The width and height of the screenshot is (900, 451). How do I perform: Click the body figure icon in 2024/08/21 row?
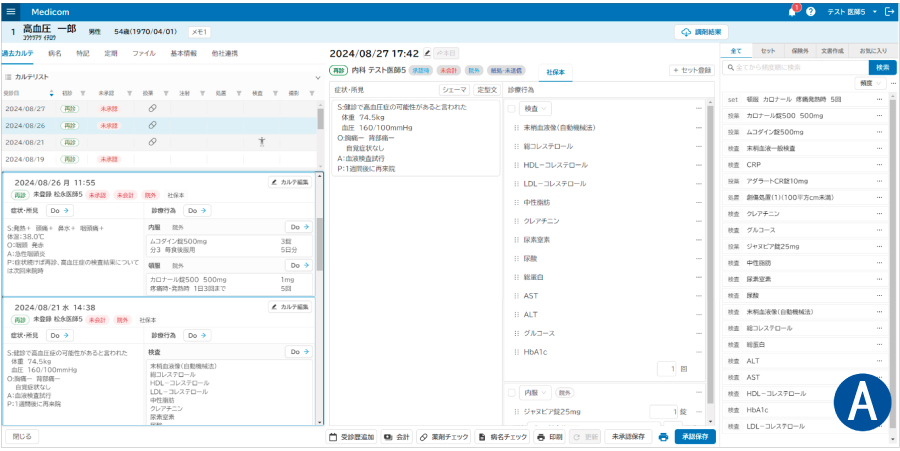click(x=262, y=142)
